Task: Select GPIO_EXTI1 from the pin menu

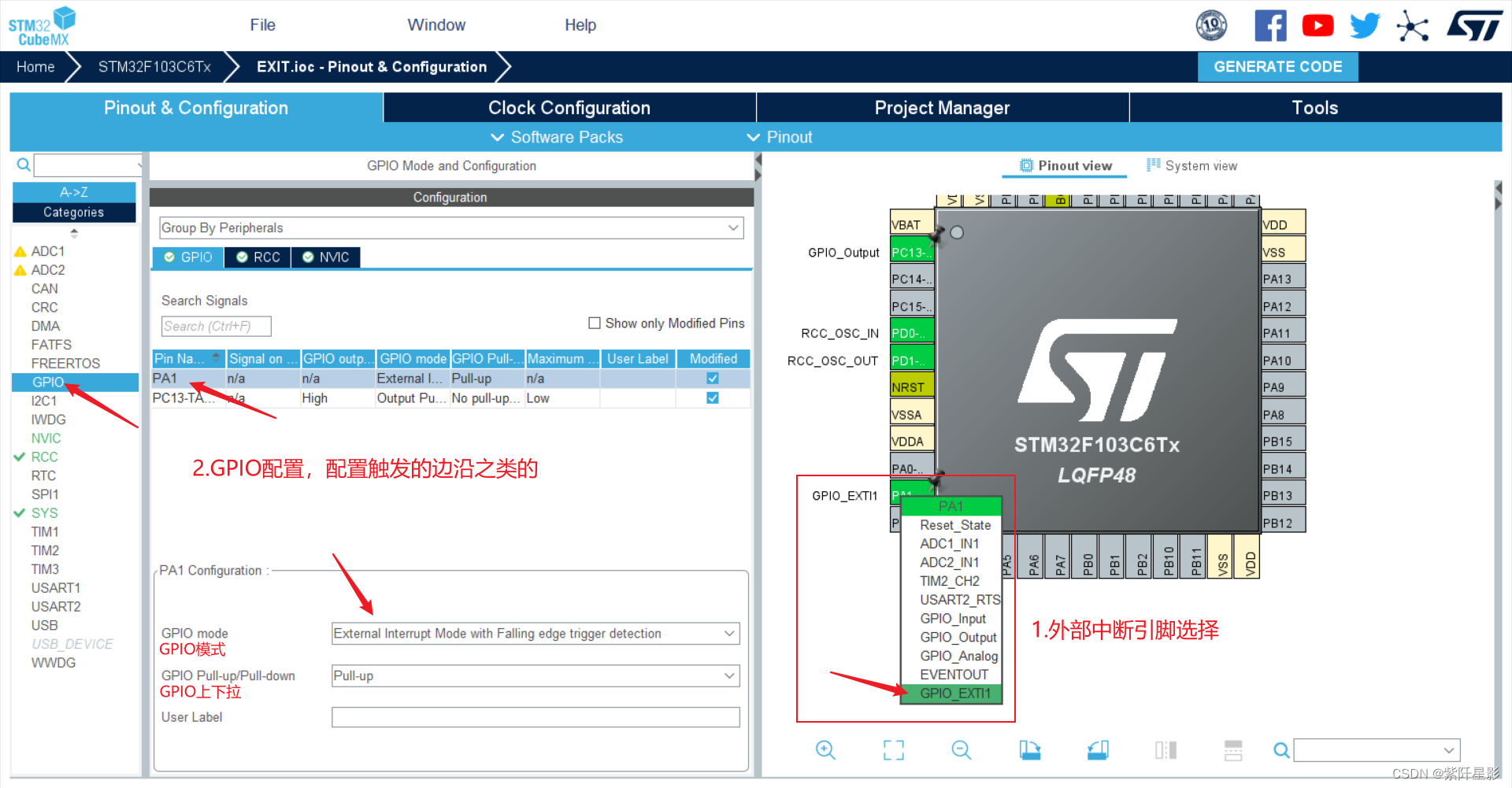Action: click(x=954, y=694)
